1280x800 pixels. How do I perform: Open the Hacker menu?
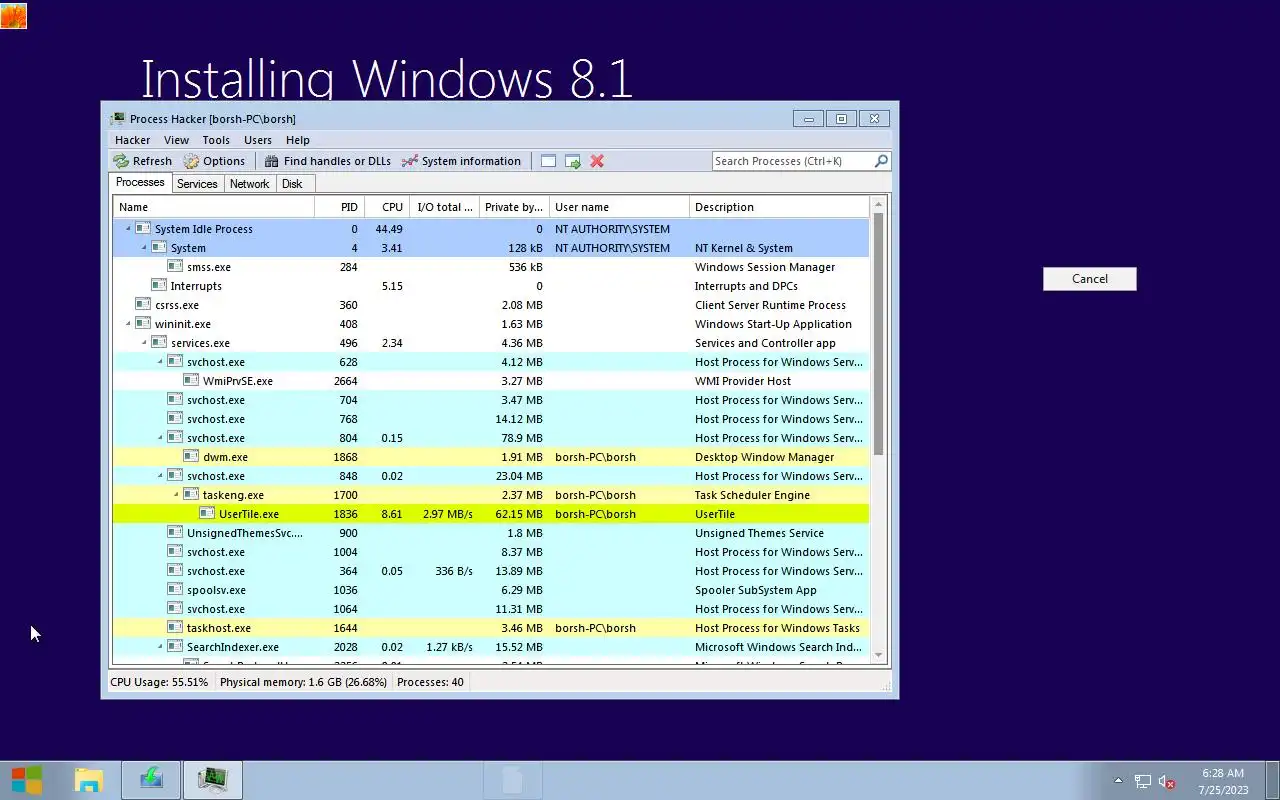coord(132,140)
